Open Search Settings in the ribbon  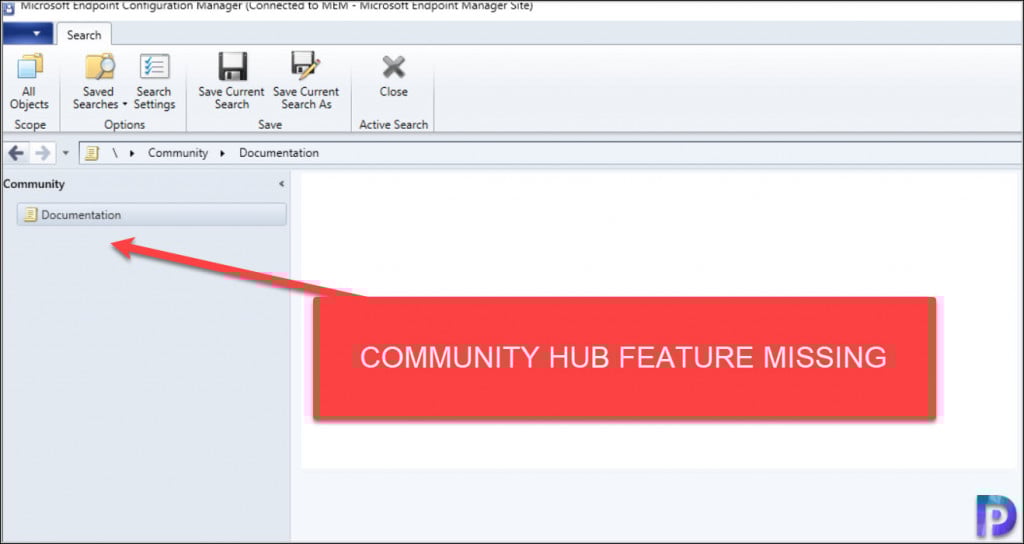pos(154,81)
